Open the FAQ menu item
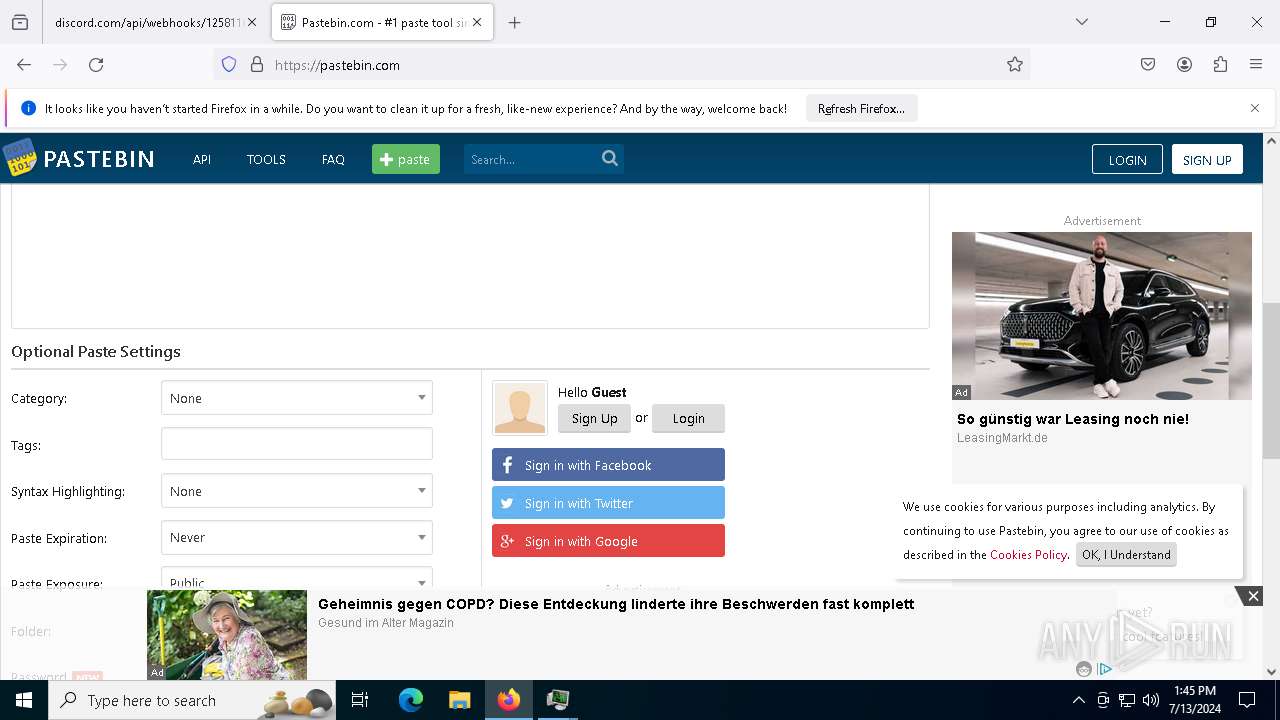Image resolution: width=1280 pixels, height=720 pixels. pyautogui.click(x=333, y=159)
